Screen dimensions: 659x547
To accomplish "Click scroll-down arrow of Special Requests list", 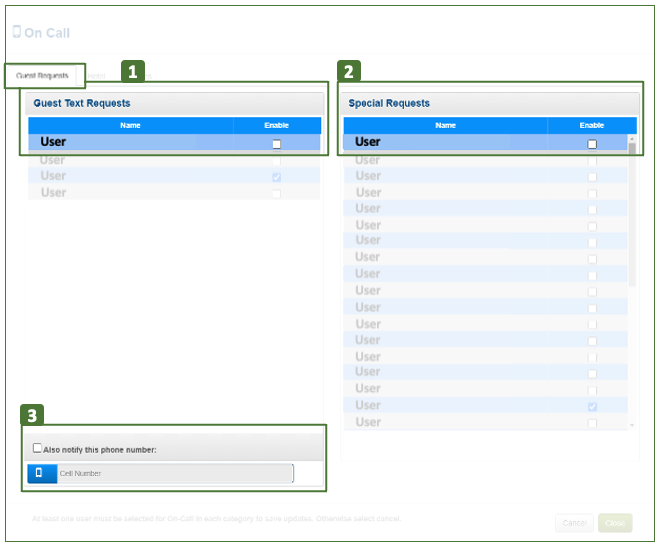I will [x=631, y=426].
